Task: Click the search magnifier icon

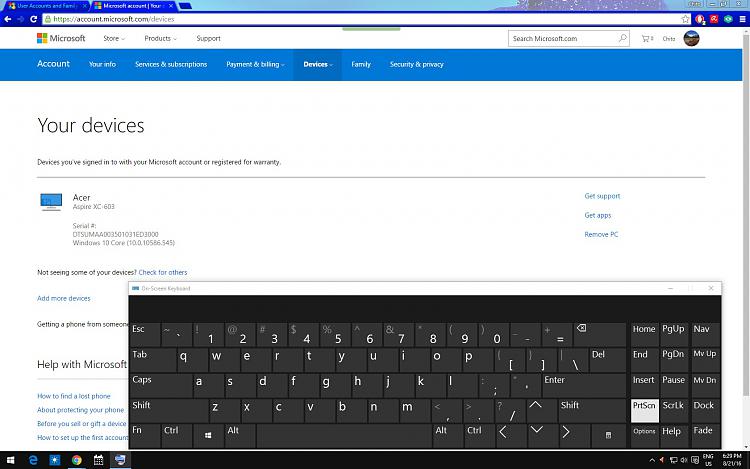Action: click(622, 38)
